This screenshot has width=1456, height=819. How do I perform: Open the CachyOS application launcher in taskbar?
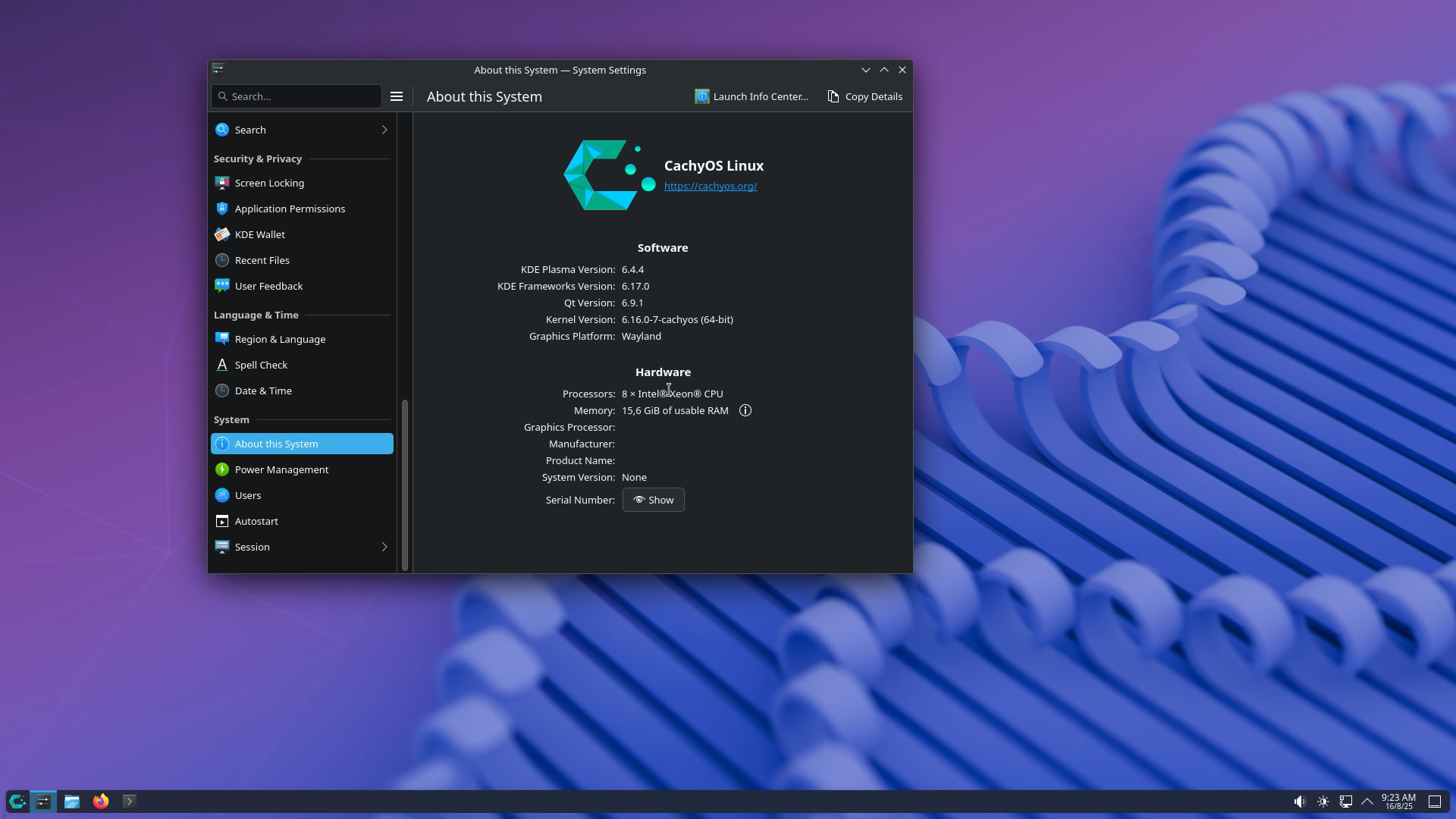tap(17, 802)
